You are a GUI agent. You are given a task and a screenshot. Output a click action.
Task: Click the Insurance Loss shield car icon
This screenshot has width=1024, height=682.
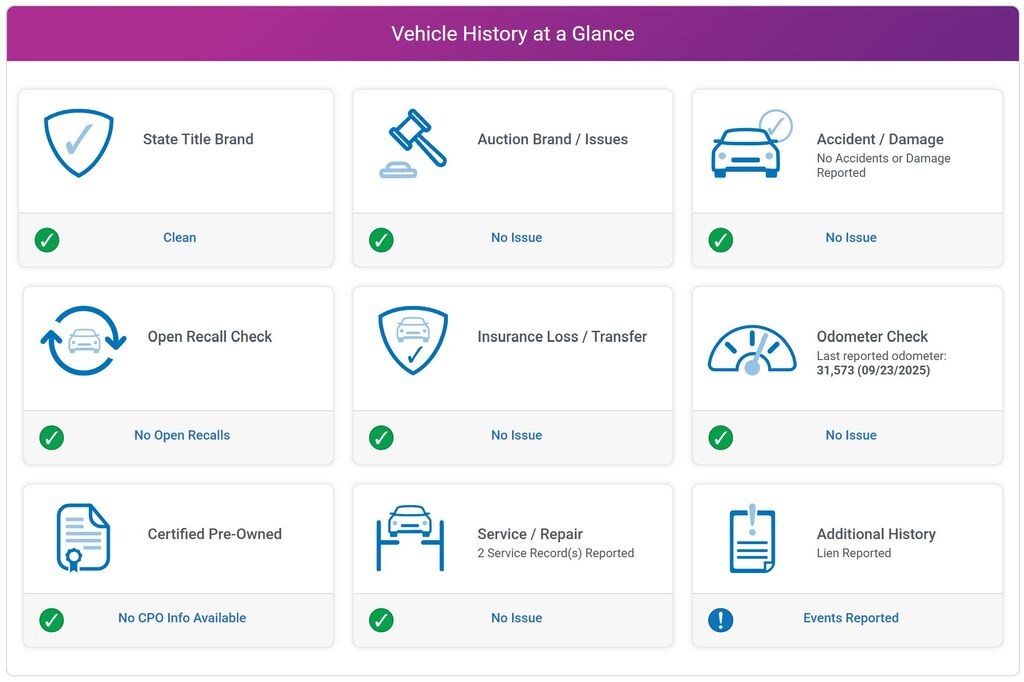tap(412, 340)
